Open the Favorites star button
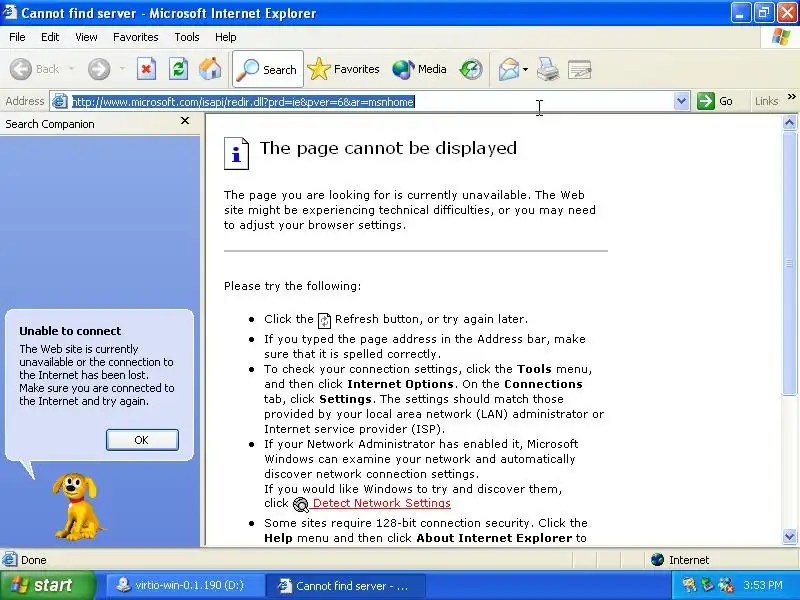Image resolution: width=800 pixels, height=600 pixels. coord(344,69)
